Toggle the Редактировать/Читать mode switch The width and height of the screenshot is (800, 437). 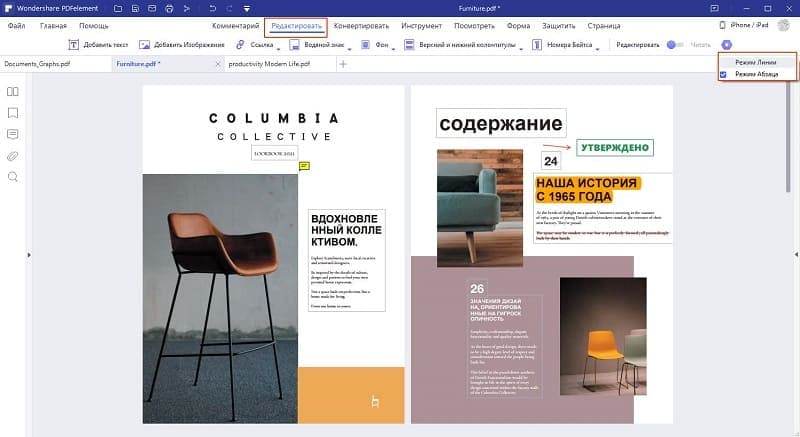point(675,45)
